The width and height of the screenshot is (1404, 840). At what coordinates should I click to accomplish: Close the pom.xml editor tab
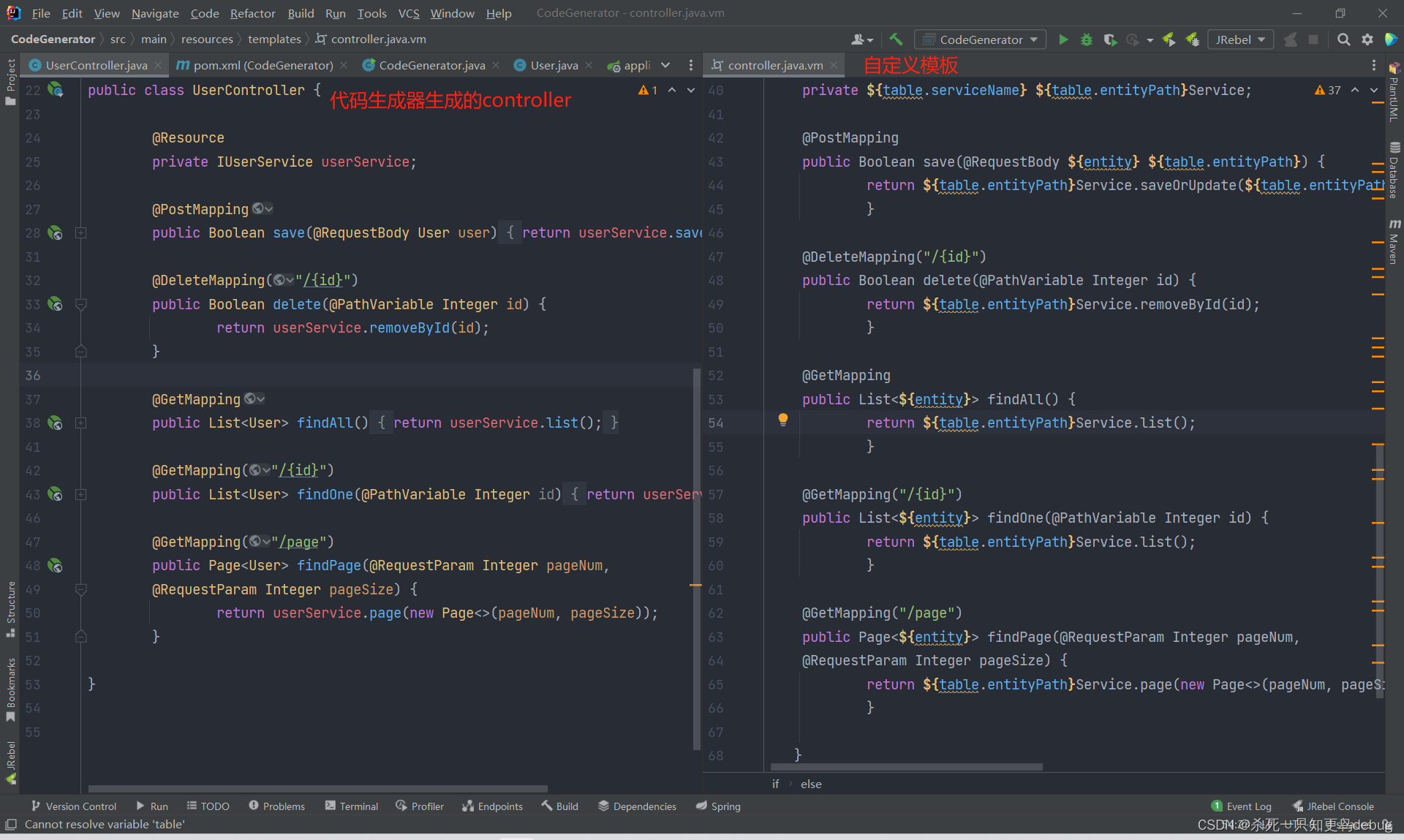pyautogui.click(x=344, y=65)
